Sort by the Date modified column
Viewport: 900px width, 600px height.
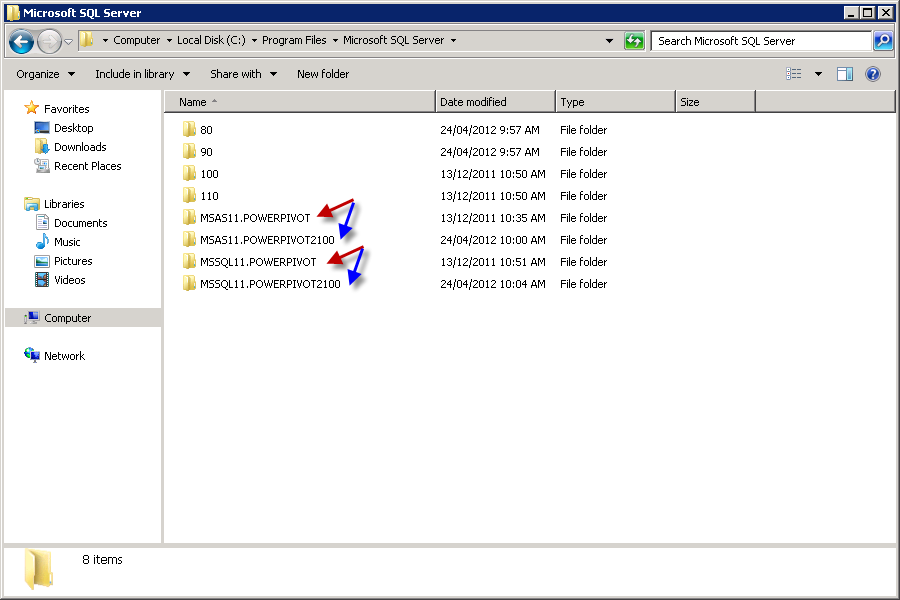[495, 102]
